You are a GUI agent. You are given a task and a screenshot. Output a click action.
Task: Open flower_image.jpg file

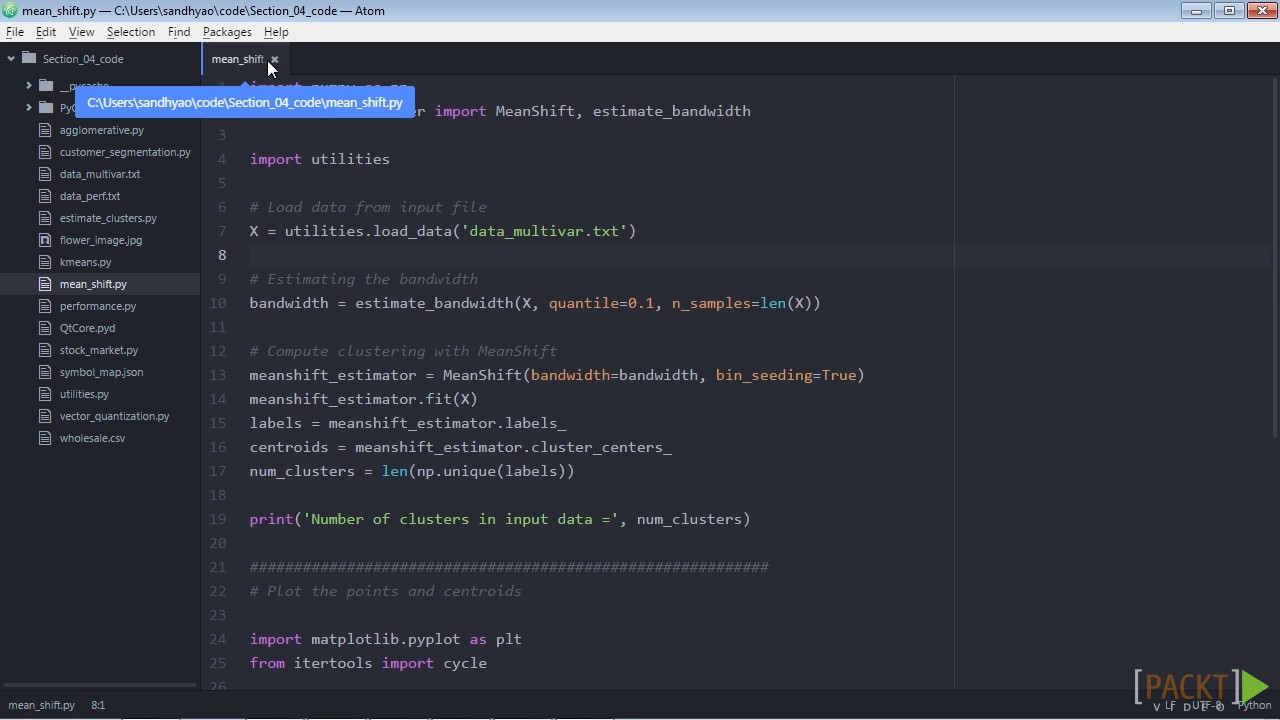(x=101, y=240)
